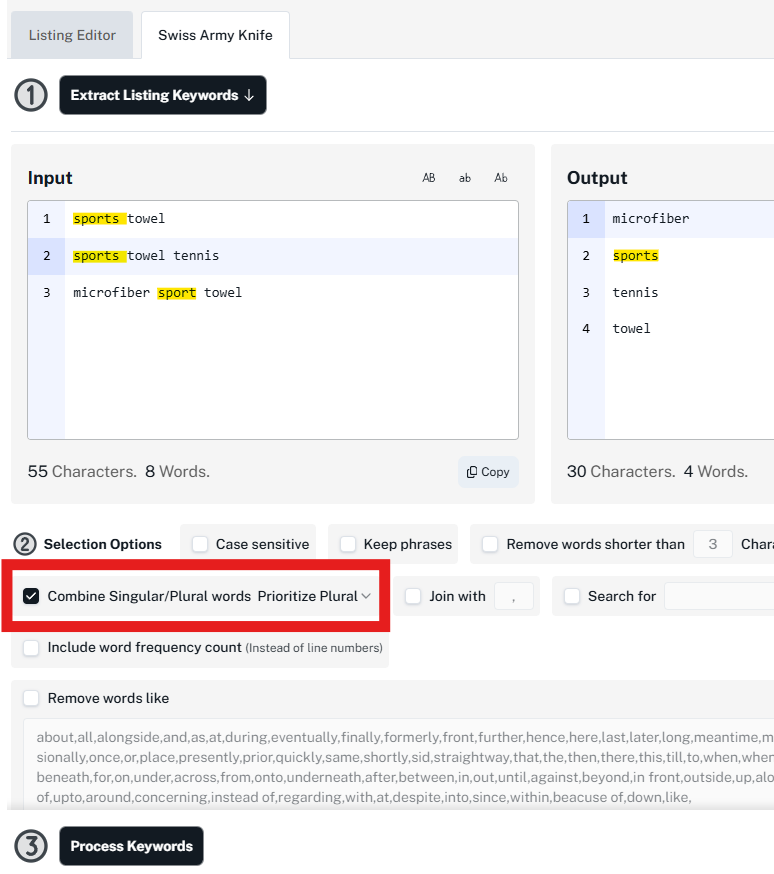Toggle Include word frequency count
This screenshot has width=774, height=874.
31,648
